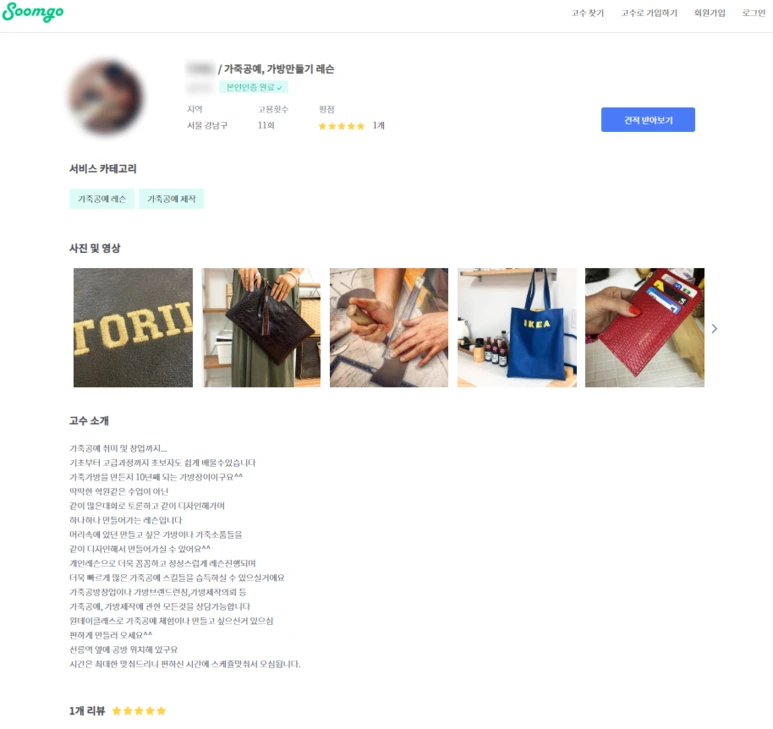
Task: Click the 본인인증 완료 verified badge
Action: tap(254, 87)
